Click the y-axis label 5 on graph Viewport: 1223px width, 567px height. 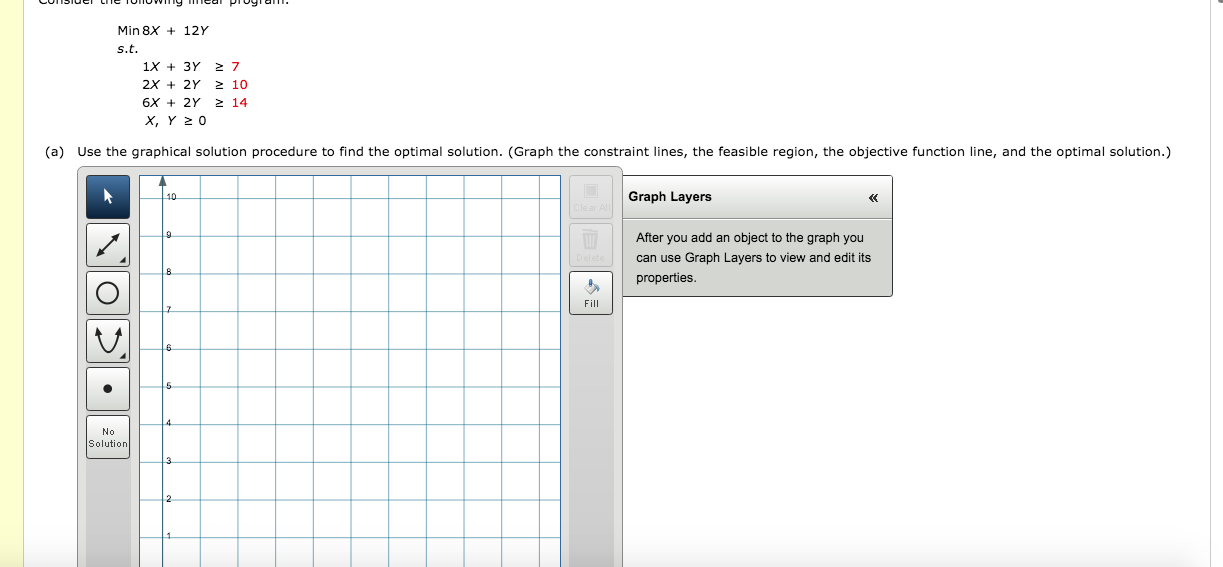point(169,385)
